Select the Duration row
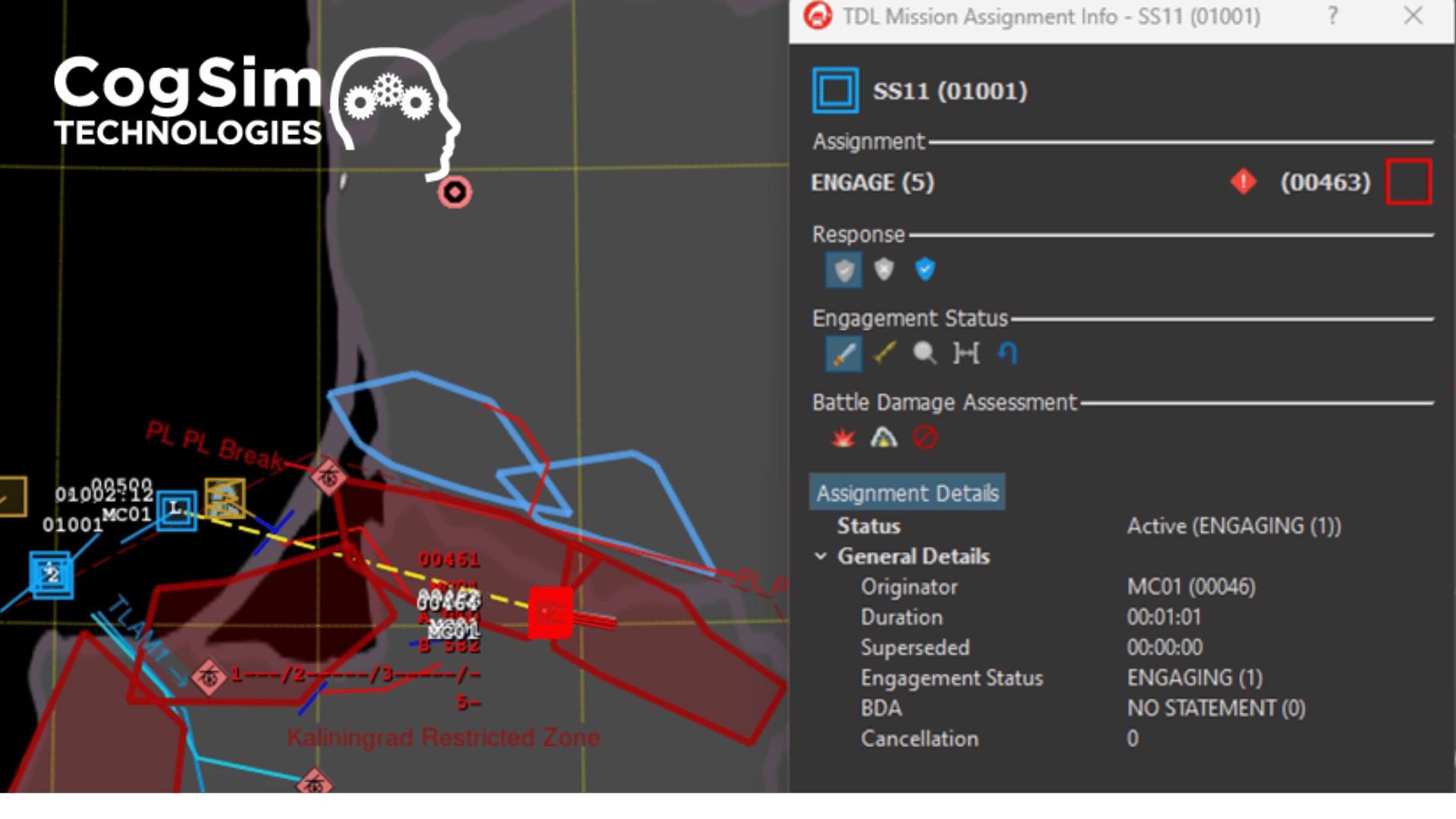The width and height of the screenshot is (1456, 819). (1122, 617)
